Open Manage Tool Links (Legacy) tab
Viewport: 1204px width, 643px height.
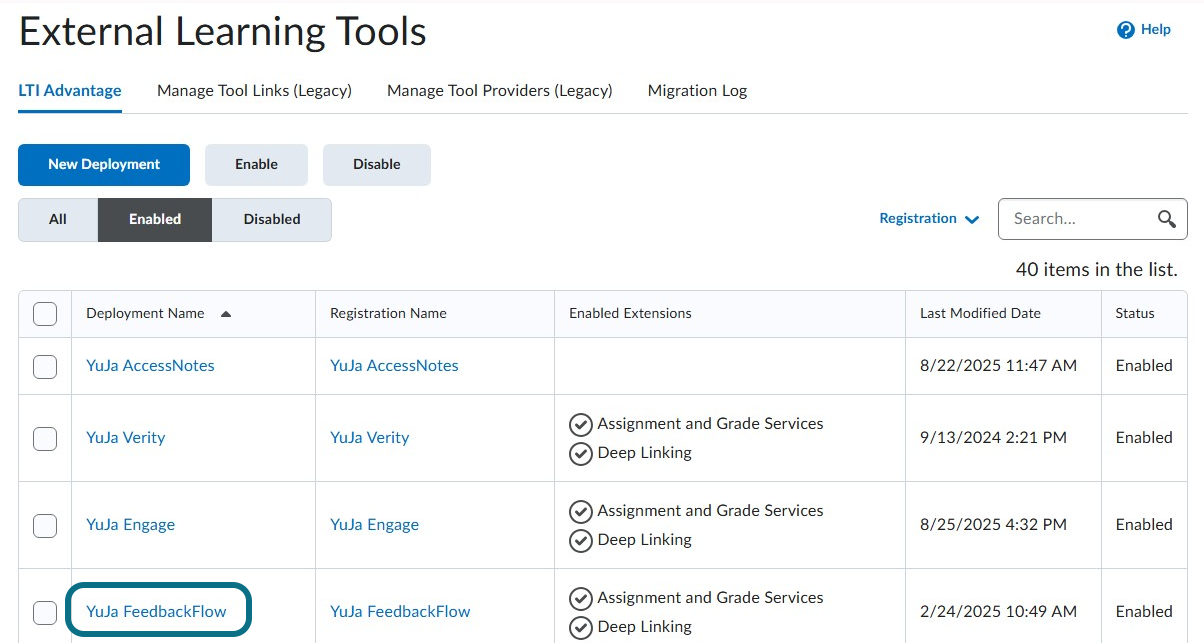coord(254,91)
